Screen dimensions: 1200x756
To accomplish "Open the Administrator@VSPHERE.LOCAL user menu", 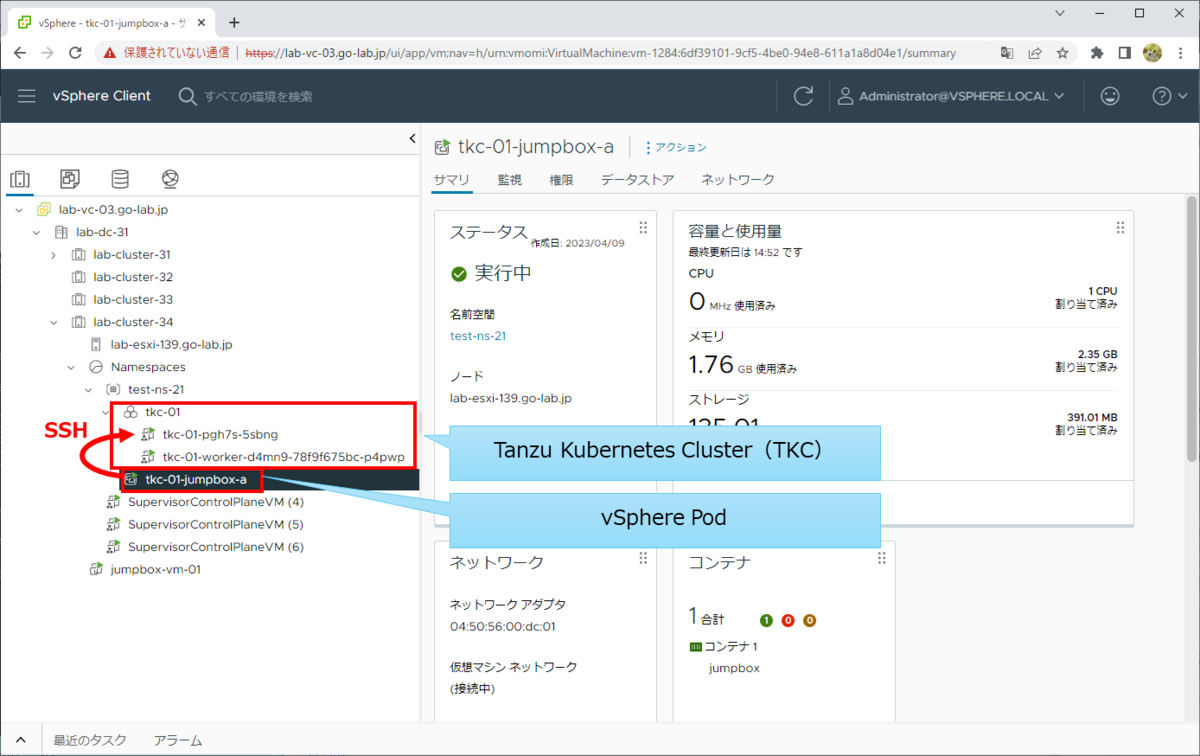I will (950, 96).
